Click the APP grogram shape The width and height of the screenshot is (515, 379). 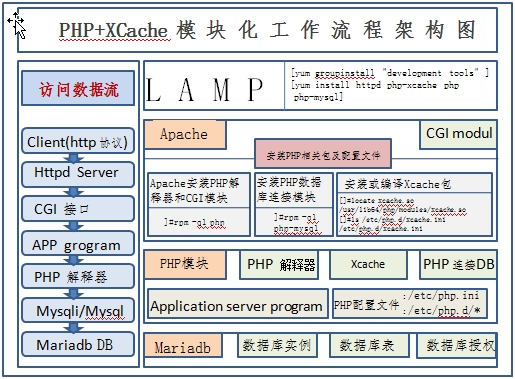point(78,243)
